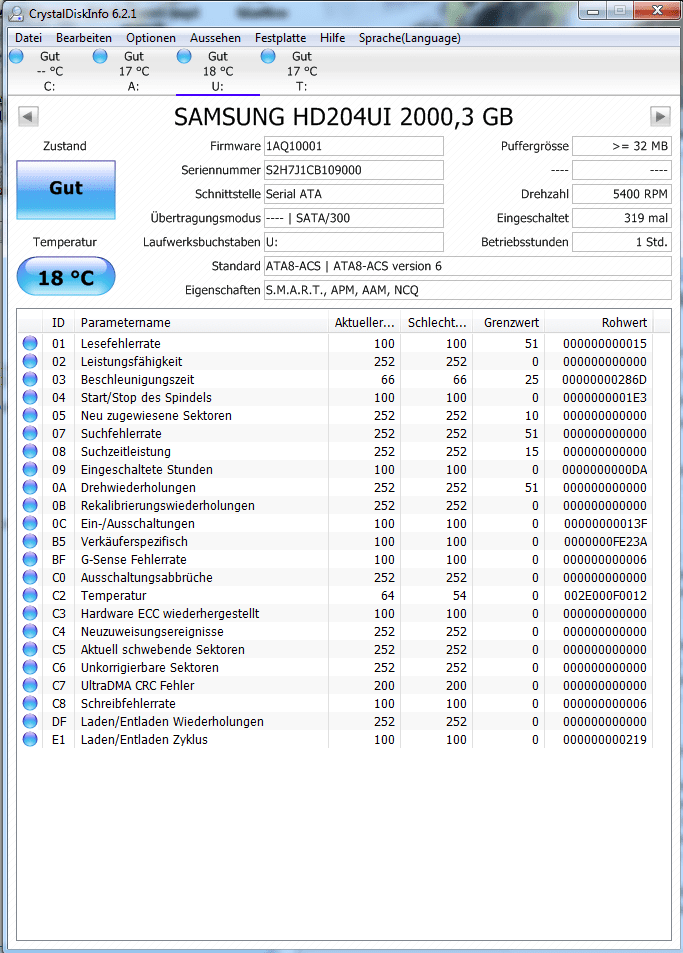Click the 18 °C temperature badge

[66, 277]
